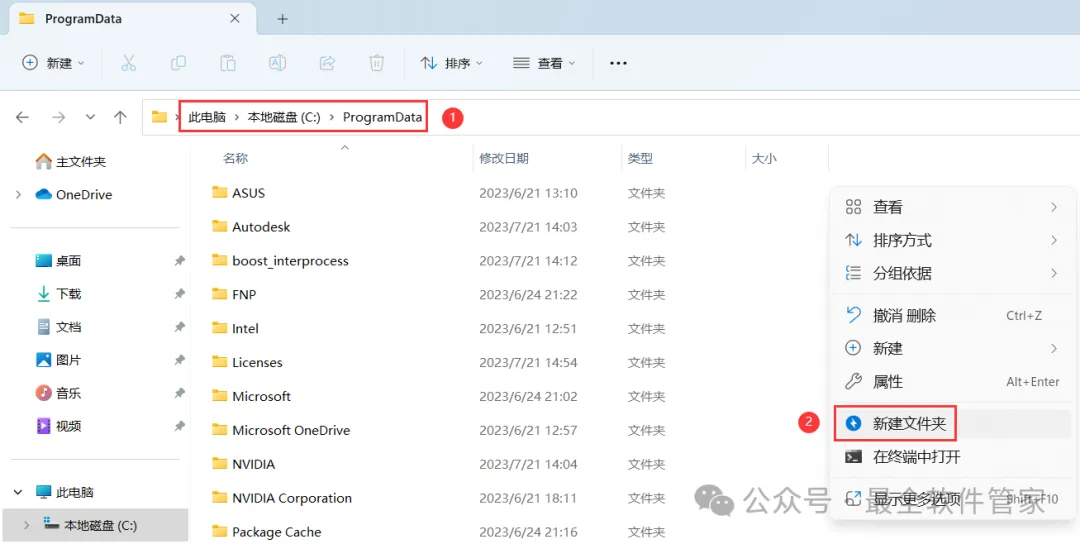Open 下载 in quick access
This screenshot has width=1080, height=544.
tap(59, 294)
